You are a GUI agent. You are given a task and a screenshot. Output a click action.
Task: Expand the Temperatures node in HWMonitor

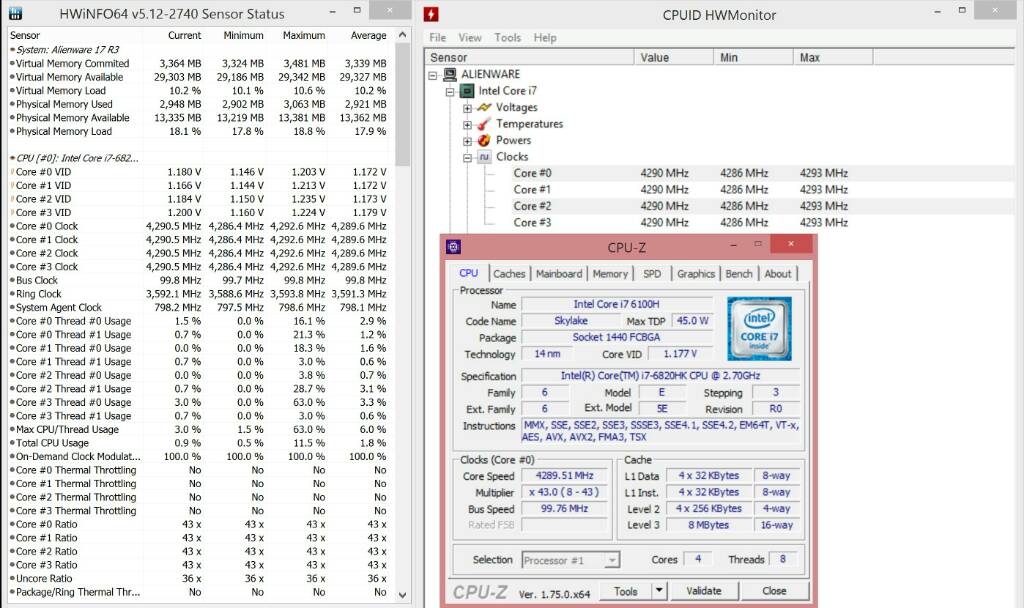coord(467,124)
